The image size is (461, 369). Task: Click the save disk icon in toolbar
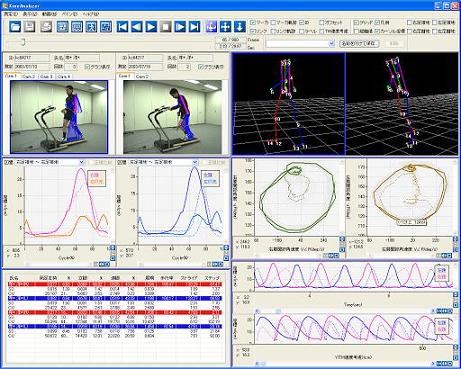30,27
